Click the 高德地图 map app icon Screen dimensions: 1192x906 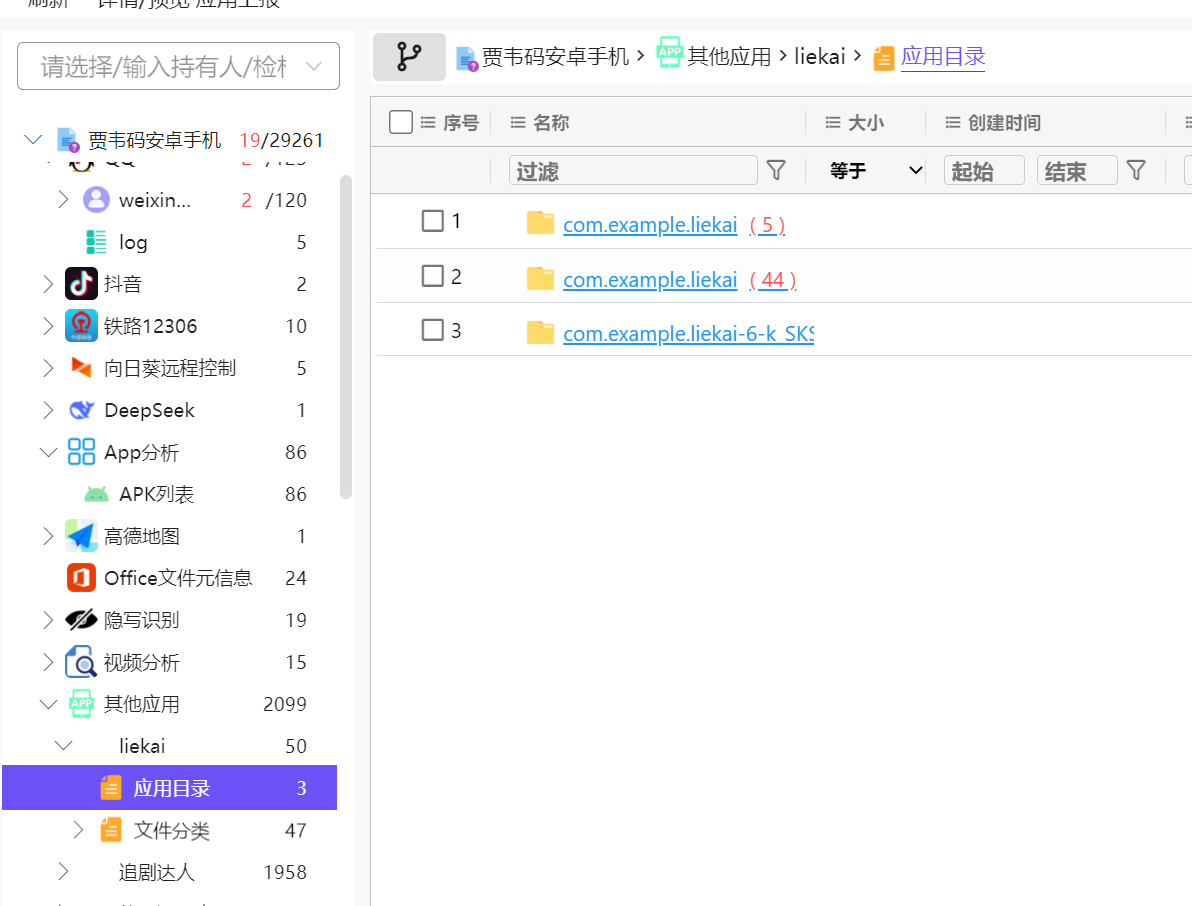(x=81, y=536)
